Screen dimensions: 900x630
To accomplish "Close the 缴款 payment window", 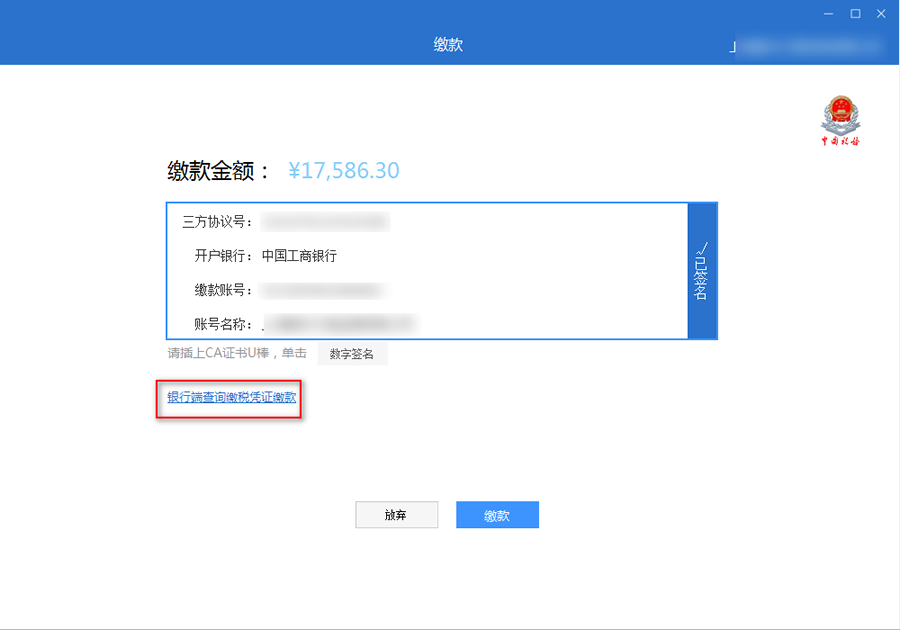I will tap(881, 13).
